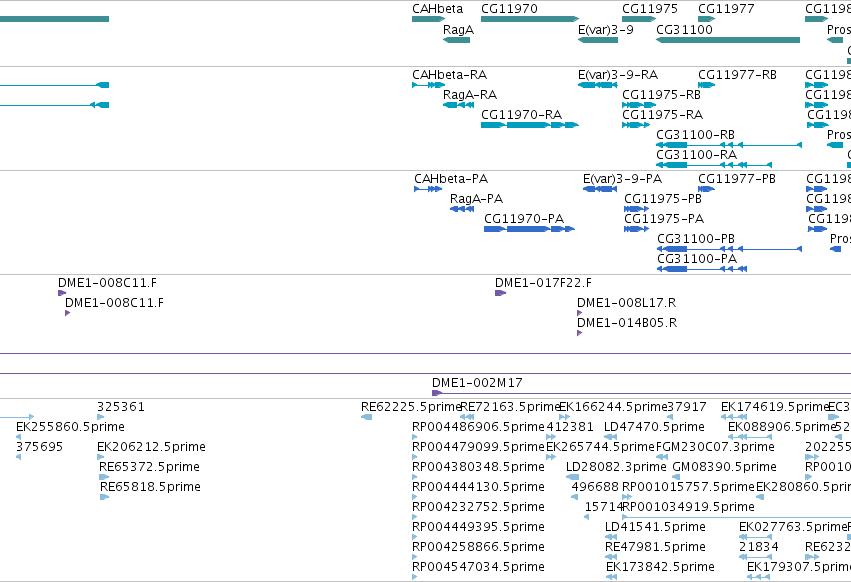Select the CG11975-PB protein feature
This screenshot has height=582, width=851.
tap(637, 209)
